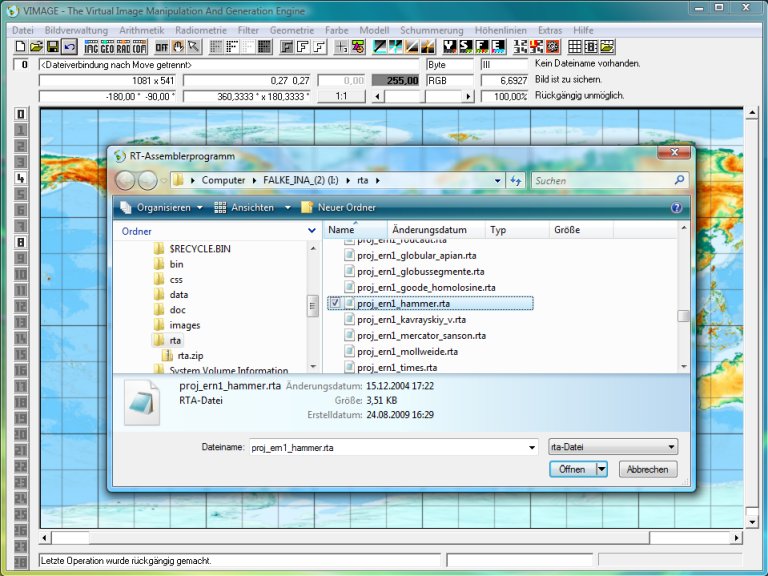768x576 pixels.
Task: Click the GEO toolbar icon
Action: [x=109, y=47]
